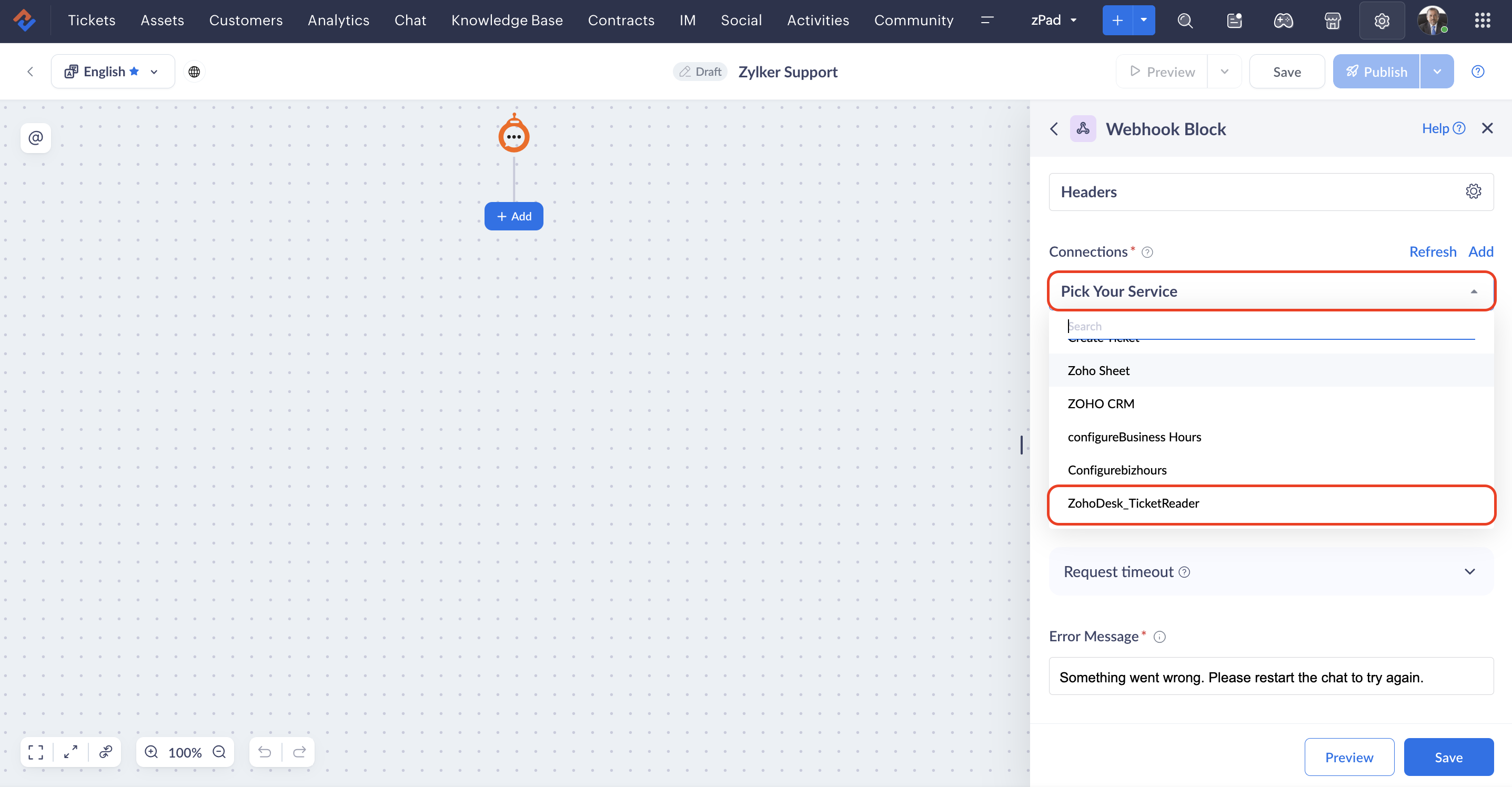Click the Refresh connections link
This screenshot has height=787, width=1512.
click(x=1432, y=252)
